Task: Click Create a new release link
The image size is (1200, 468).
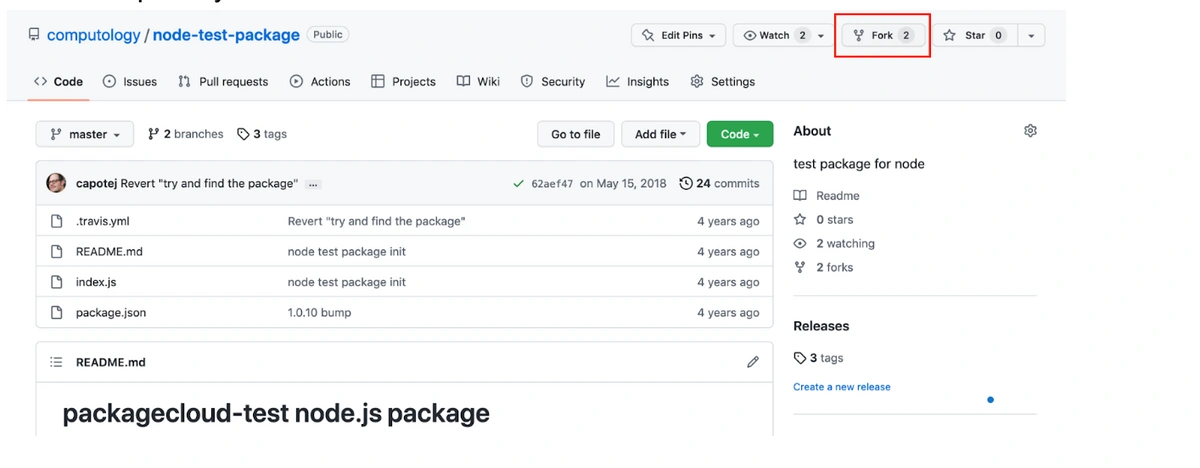Action: point(842,387)
